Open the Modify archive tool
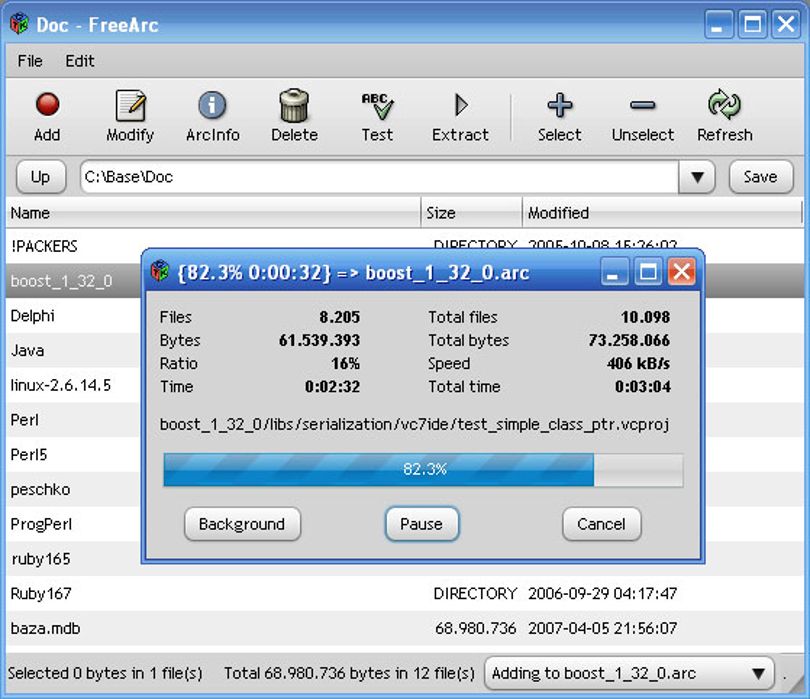Viewport: 810px width, 699px height. [x=130, y=105]
